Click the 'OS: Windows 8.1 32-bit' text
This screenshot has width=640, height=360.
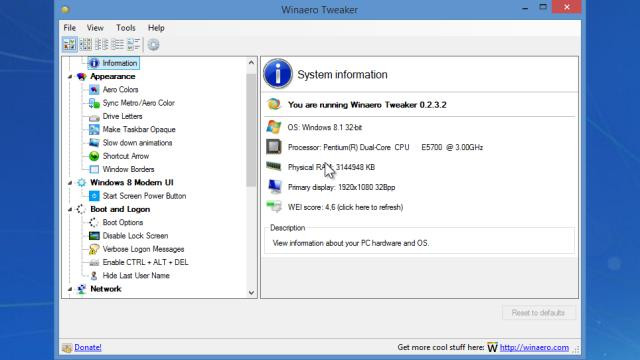pos(325,127)
